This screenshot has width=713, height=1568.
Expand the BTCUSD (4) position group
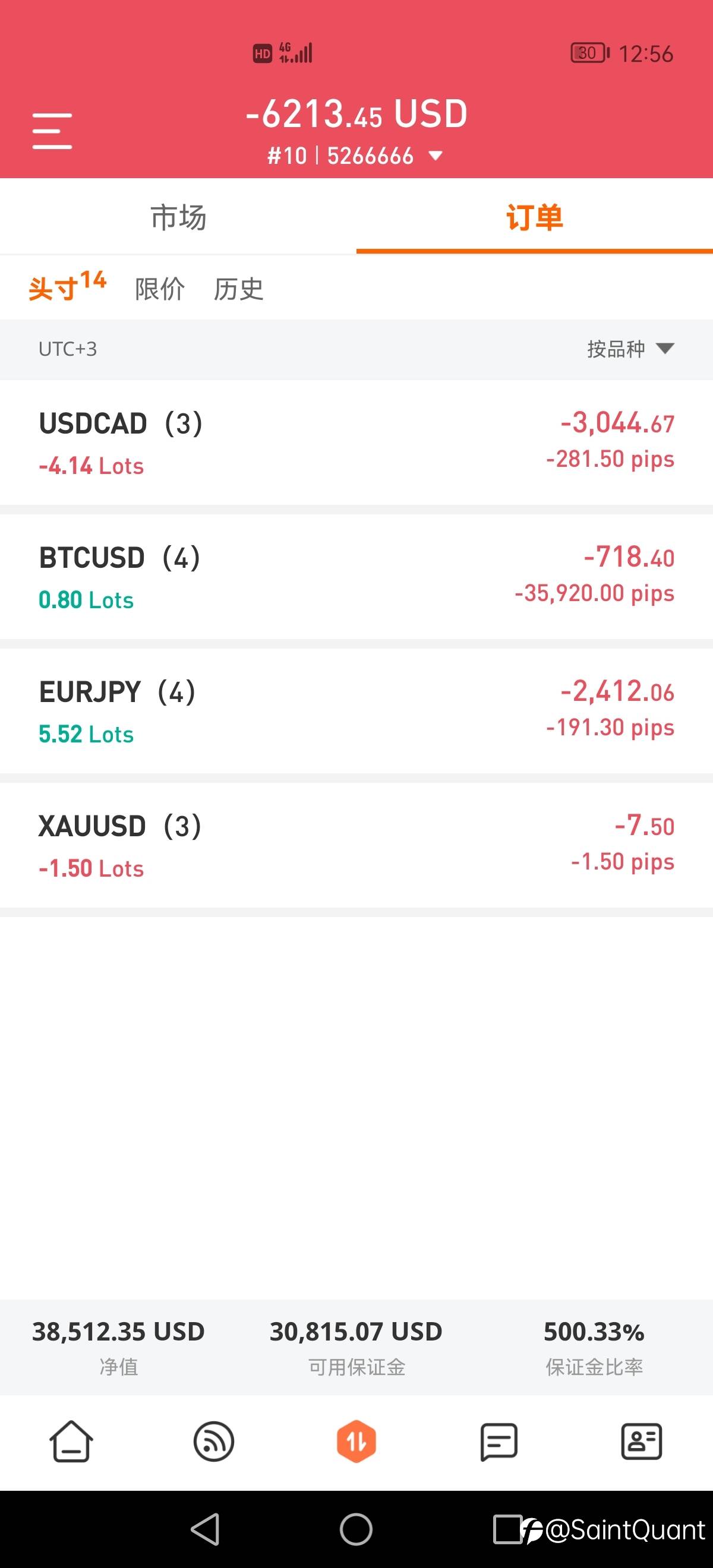click(x=356, y=577)
